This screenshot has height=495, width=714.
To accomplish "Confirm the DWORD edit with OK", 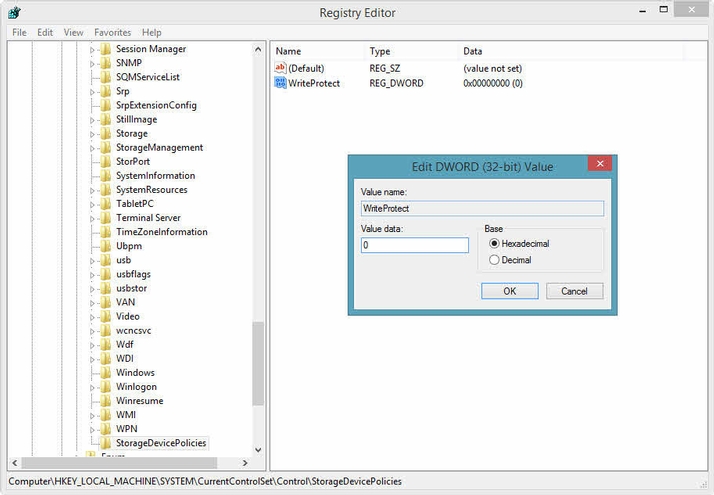I will (510, 291).
